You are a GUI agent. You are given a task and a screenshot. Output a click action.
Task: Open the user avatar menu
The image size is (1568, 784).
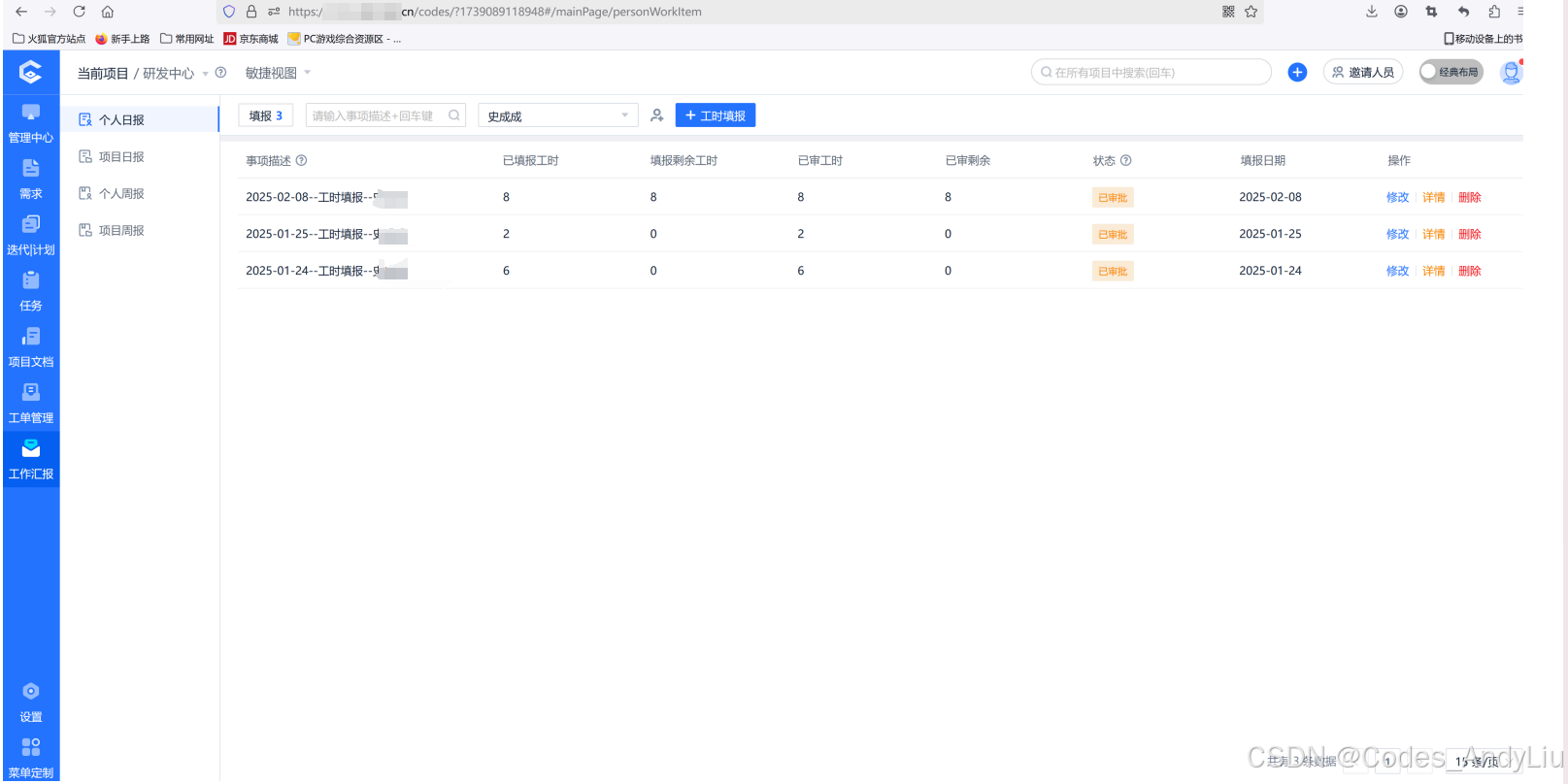[x=1510, y=72]
